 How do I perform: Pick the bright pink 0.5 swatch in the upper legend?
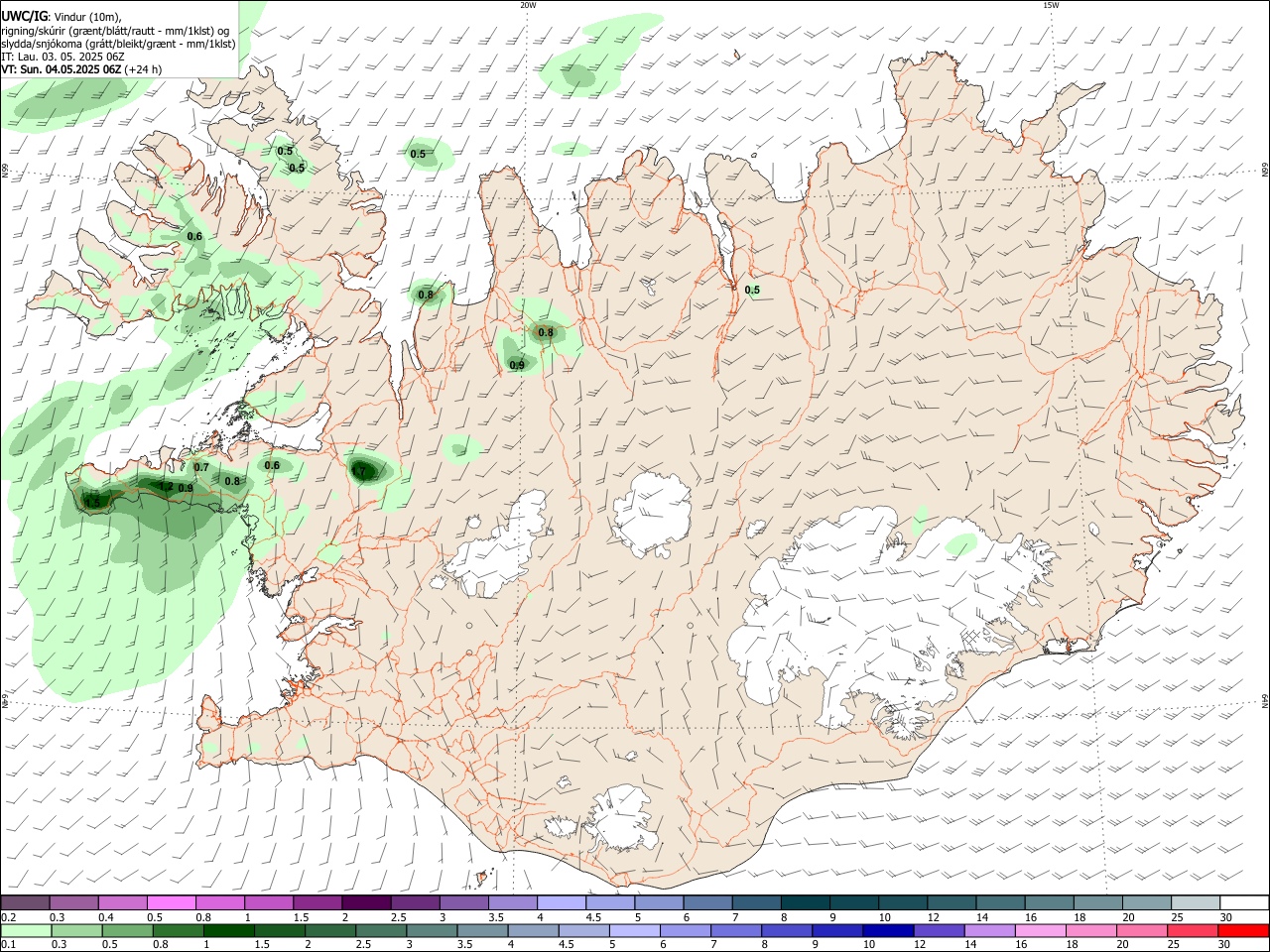[171, 903]
